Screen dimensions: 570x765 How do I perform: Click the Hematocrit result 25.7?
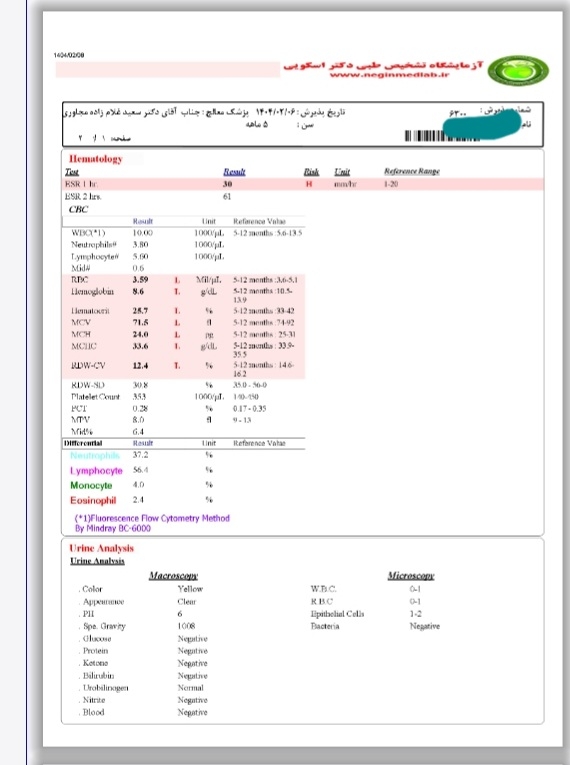click(x=141, y=310)
